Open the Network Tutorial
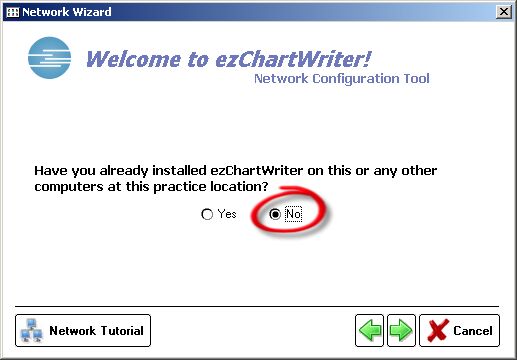Viewport: 517px width, 360px height. (83, 331)
